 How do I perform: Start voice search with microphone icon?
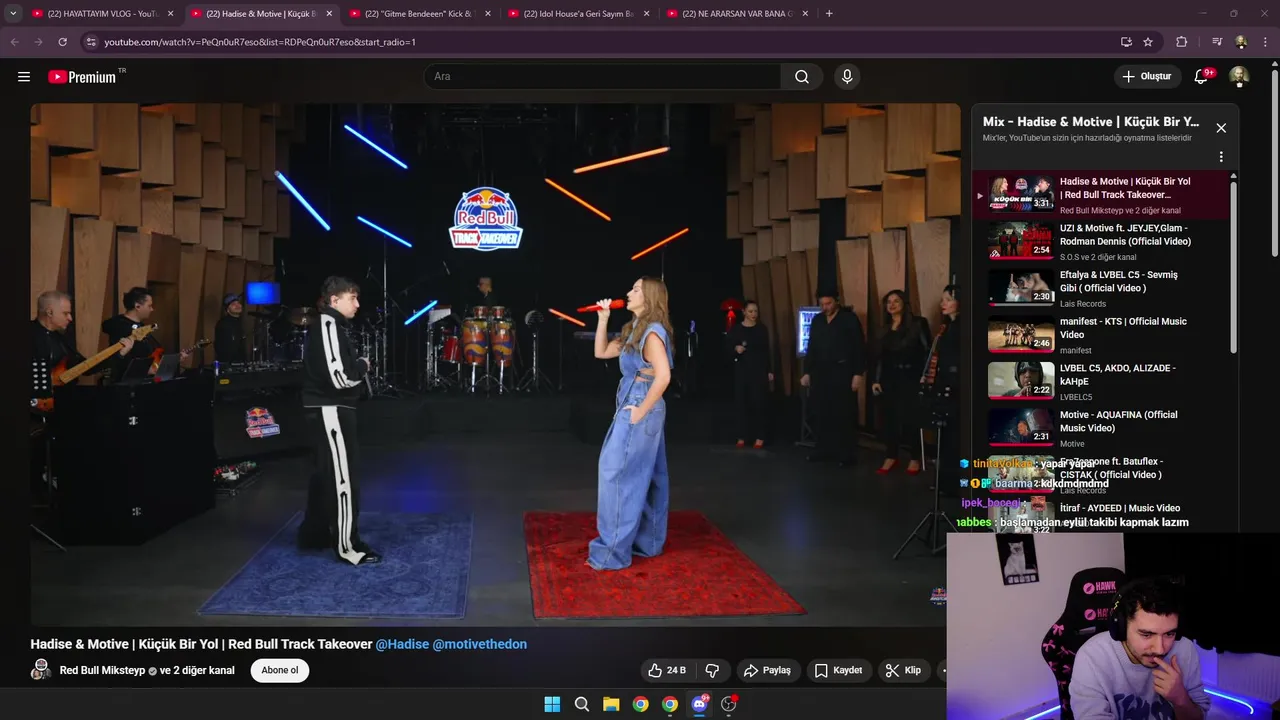point(847,77)
